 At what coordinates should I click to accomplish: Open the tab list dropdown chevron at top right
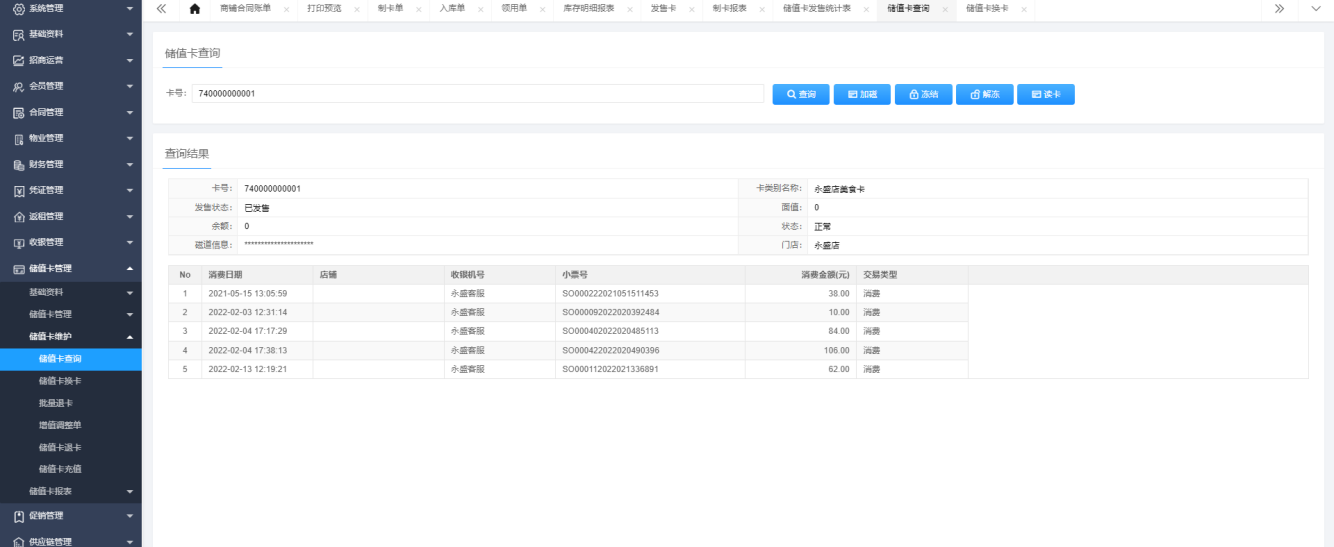(1316, 8)
